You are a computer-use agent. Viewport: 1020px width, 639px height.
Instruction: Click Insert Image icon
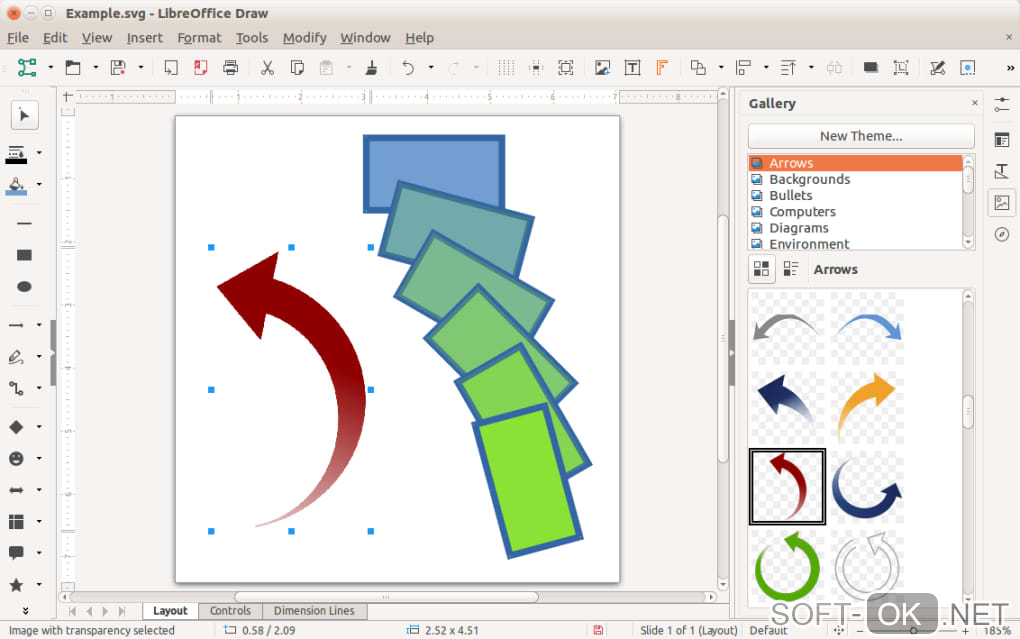tap(602, 67)
